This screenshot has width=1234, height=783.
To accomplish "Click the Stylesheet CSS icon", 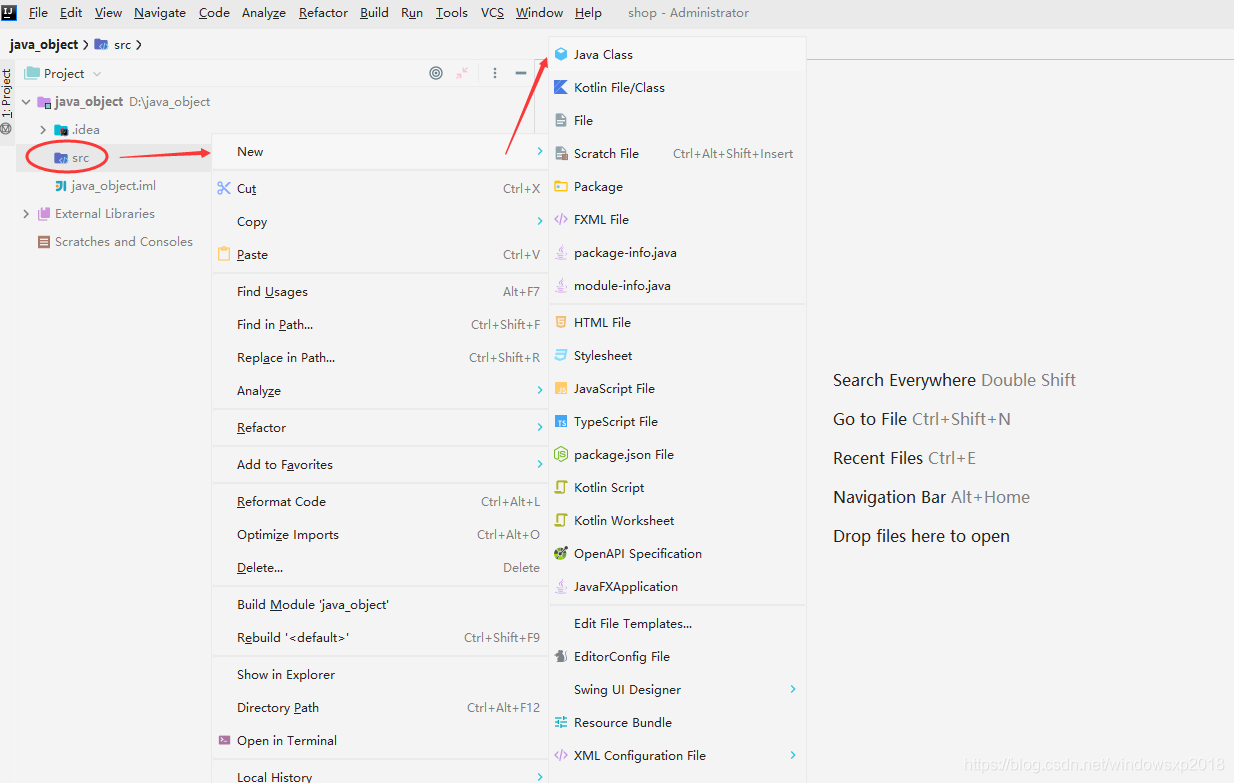I will click(561, 356).
